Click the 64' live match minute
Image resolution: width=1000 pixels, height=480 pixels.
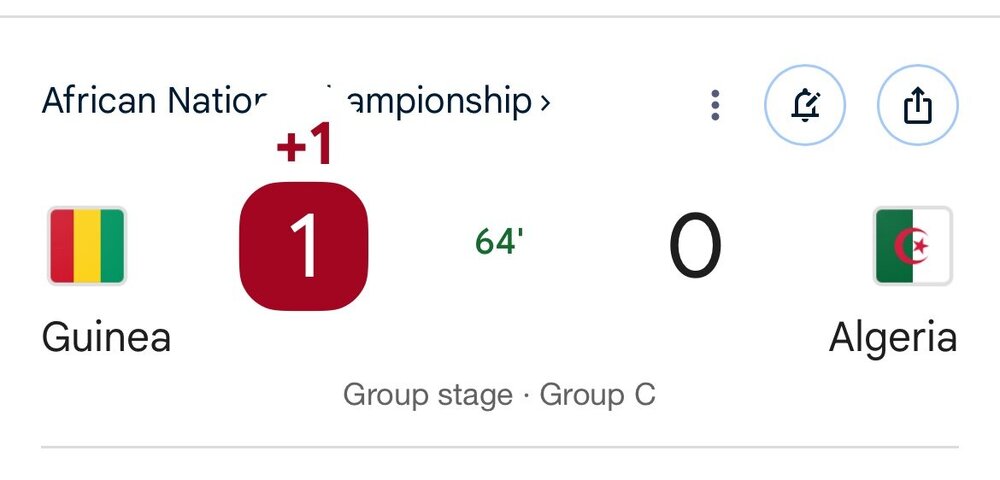click(499, 242)
